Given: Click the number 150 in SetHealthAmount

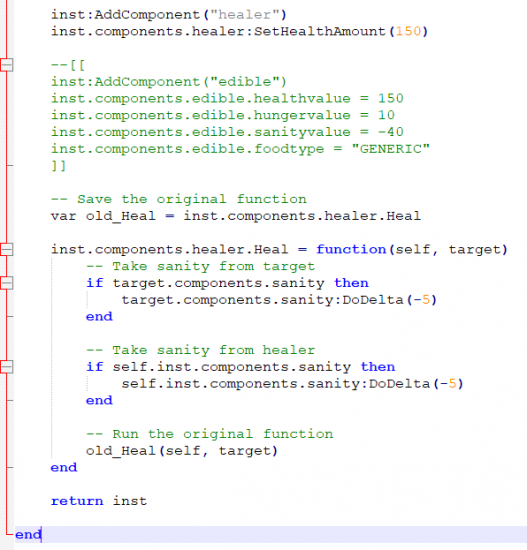Looking at the screenshot, I should coord(408,32).
